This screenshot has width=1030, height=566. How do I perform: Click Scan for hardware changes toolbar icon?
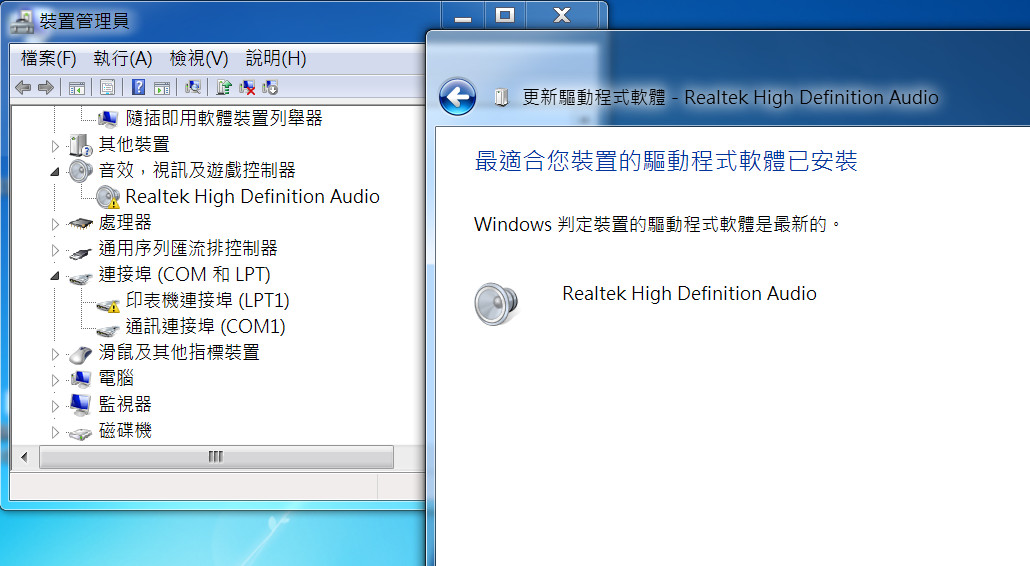(x=192, y=87)
